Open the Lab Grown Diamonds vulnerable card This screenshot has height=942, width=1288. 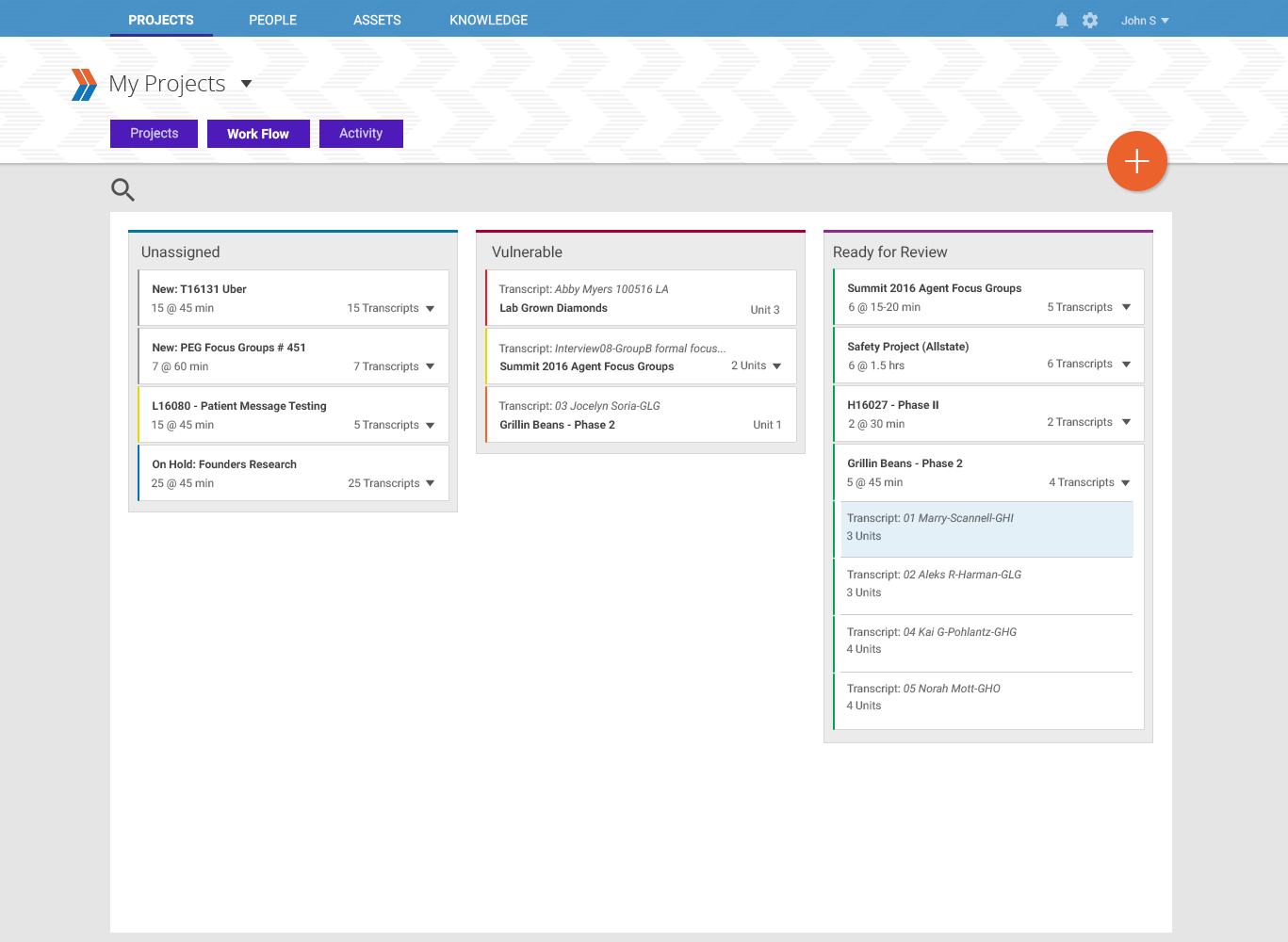(641, 299)
